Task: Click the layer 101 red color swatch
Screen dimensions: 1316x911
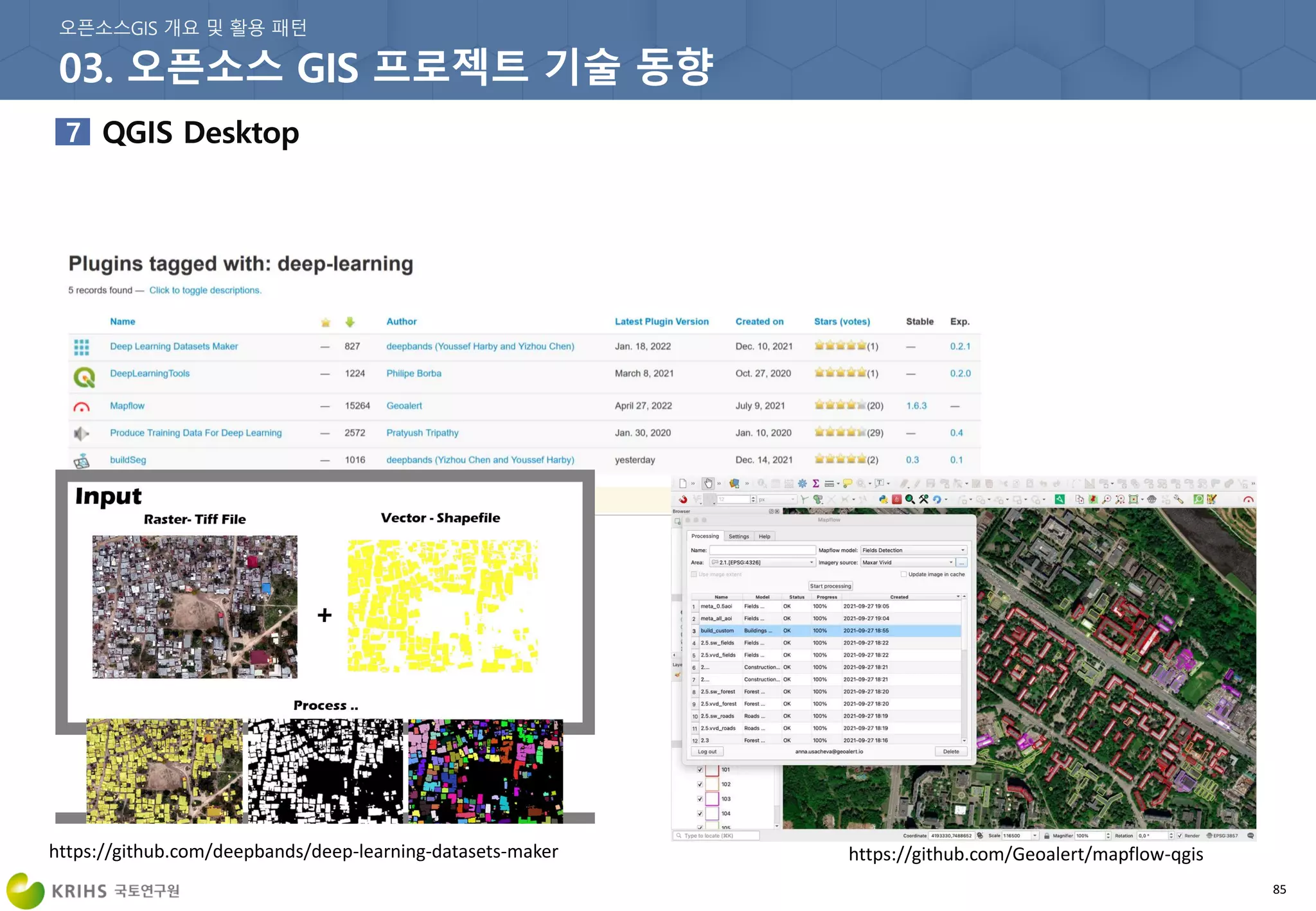Action: 712,770
